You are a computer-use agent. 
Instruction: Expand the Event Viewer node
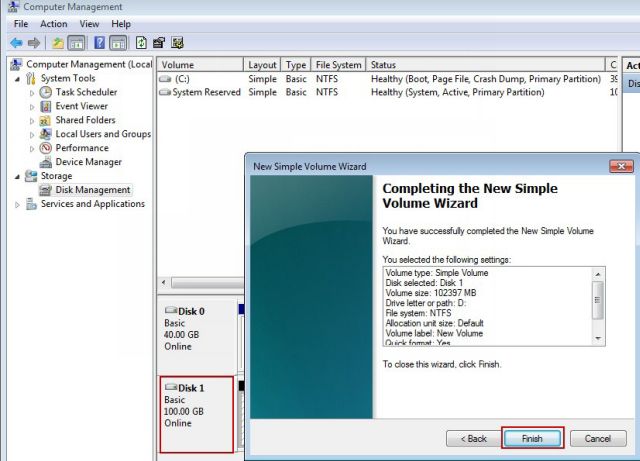32,107
